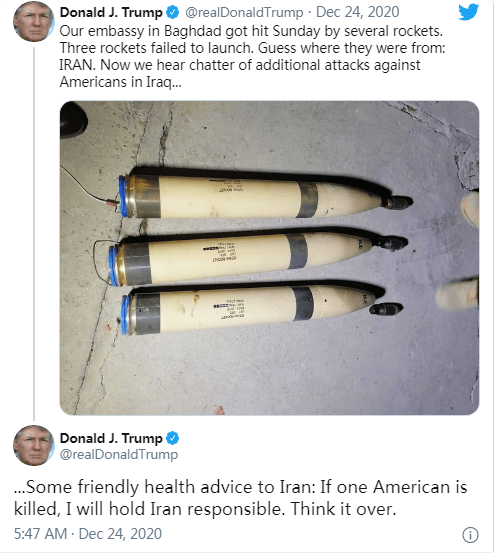The width and height of the screenshot is (494, 554).
Task: Open the tweet info icon
Action: tap(470, 535)
